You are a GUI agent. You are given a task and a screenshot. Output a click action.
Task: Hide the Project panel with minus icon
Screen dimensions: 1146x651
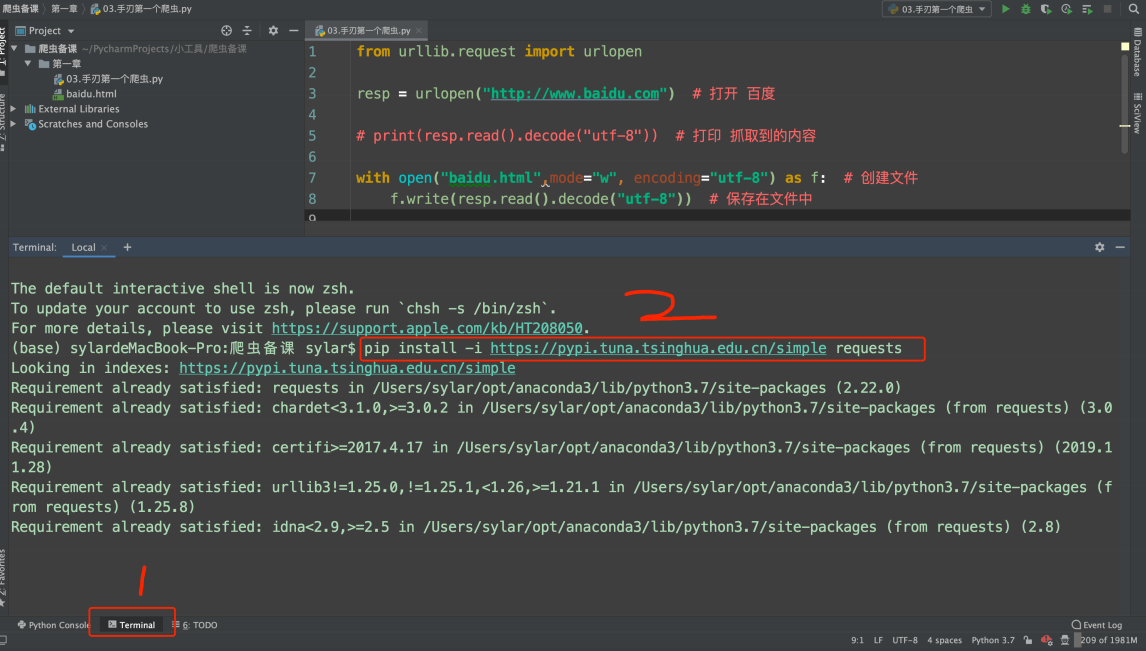click(x=293, y=31)
